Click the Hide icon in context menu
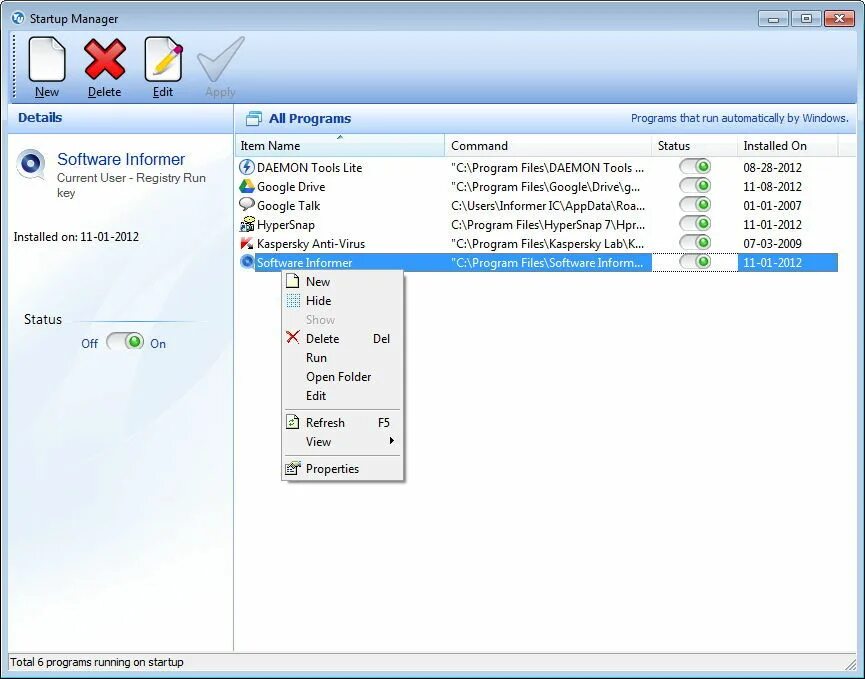865x679 pixels. click(293, 301)
